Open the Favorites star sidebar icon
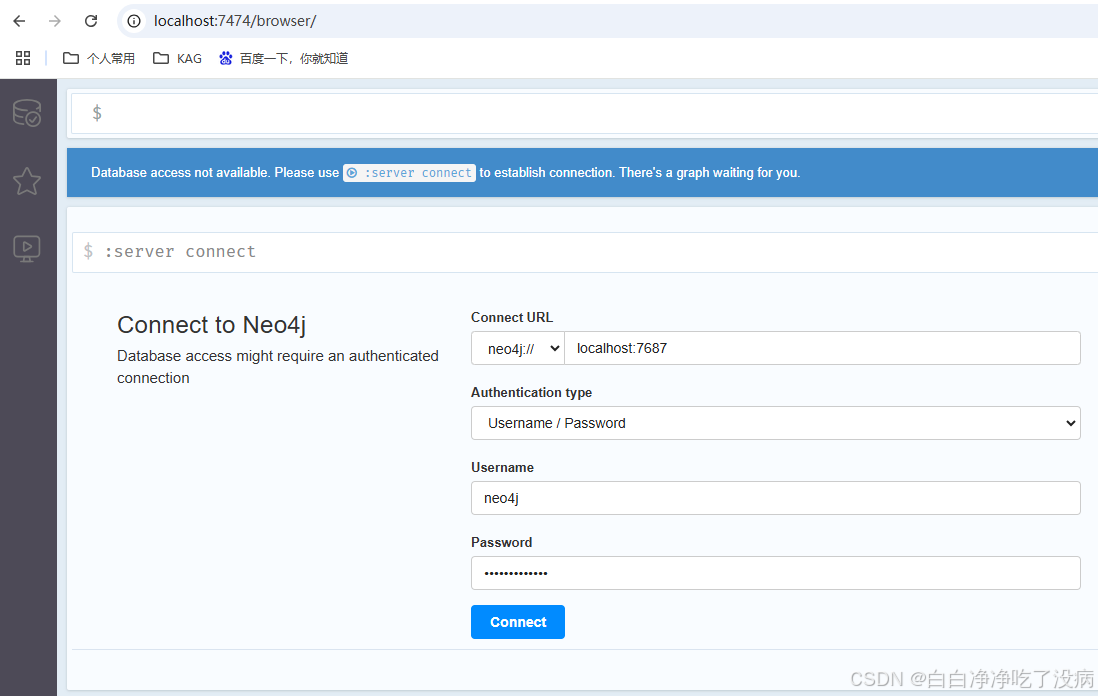The width and height of the screenshot is (1098, 696). click(27, 181)
